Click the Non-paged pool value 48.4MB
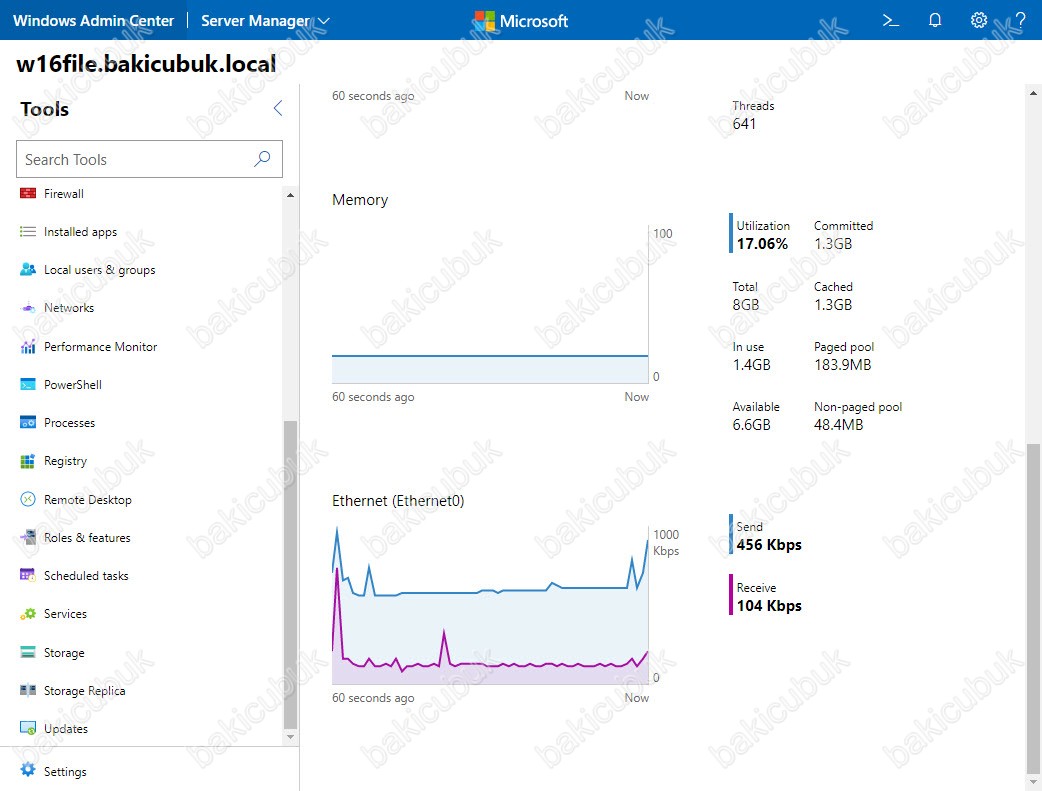 tap(839, 425)
